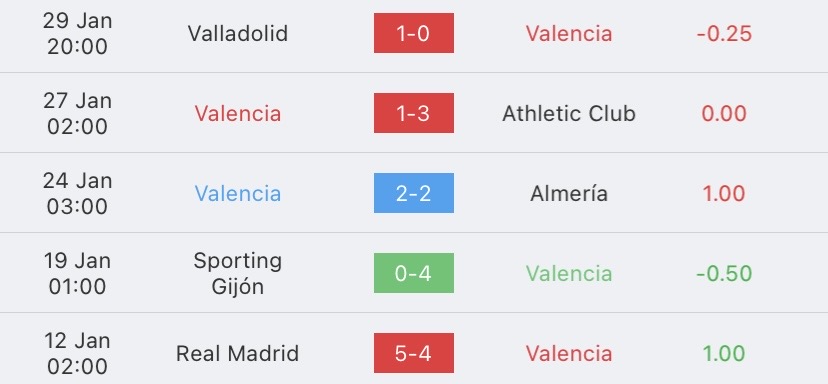Viewport: 828px width, 384px height.
Task: Click the red 5-4 score badge
Action: pyautogui.click(x=413, y=353)
